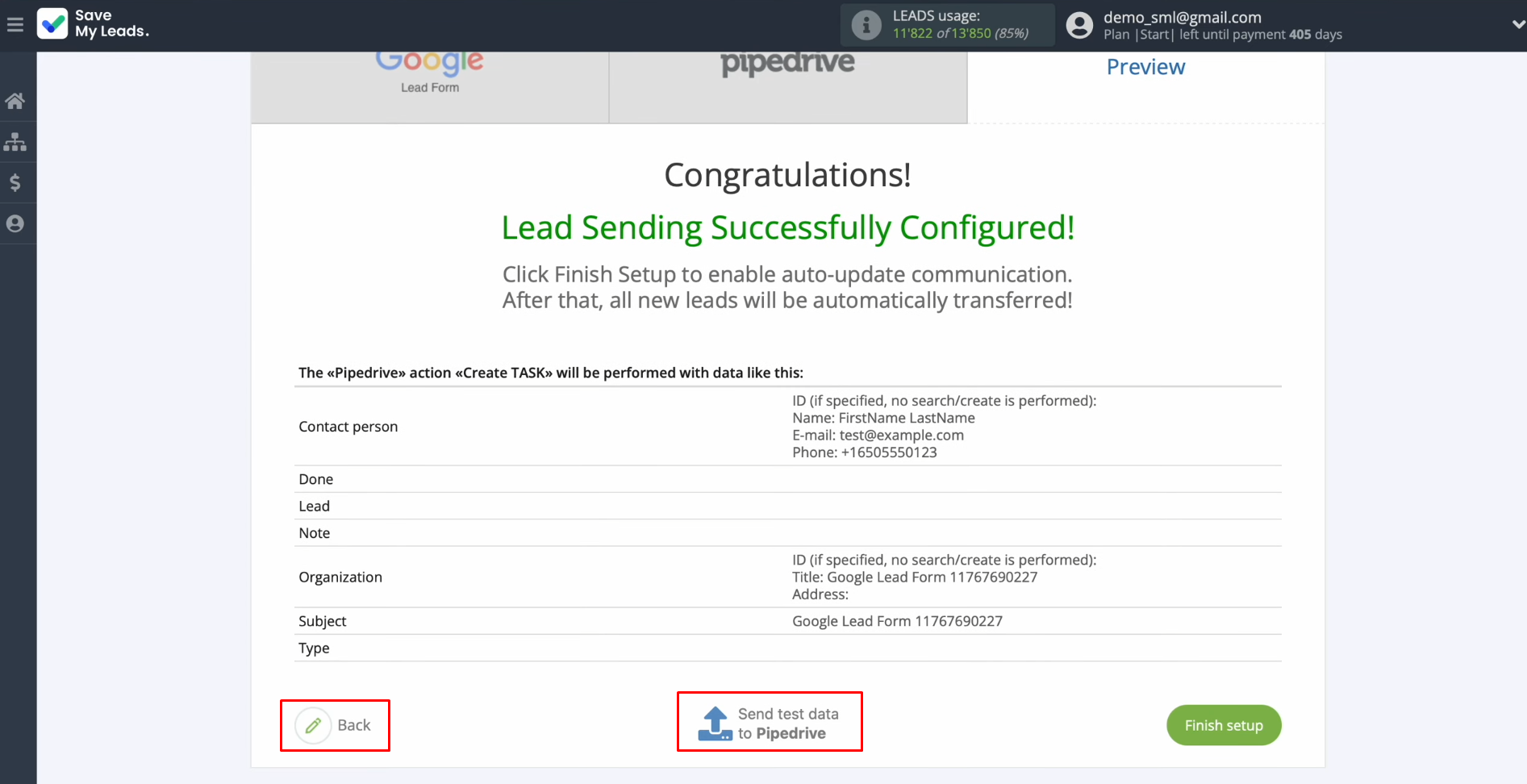Click the Finish setup button
The width and height of the screenshot is (1527, 784).
point(1224,725)
